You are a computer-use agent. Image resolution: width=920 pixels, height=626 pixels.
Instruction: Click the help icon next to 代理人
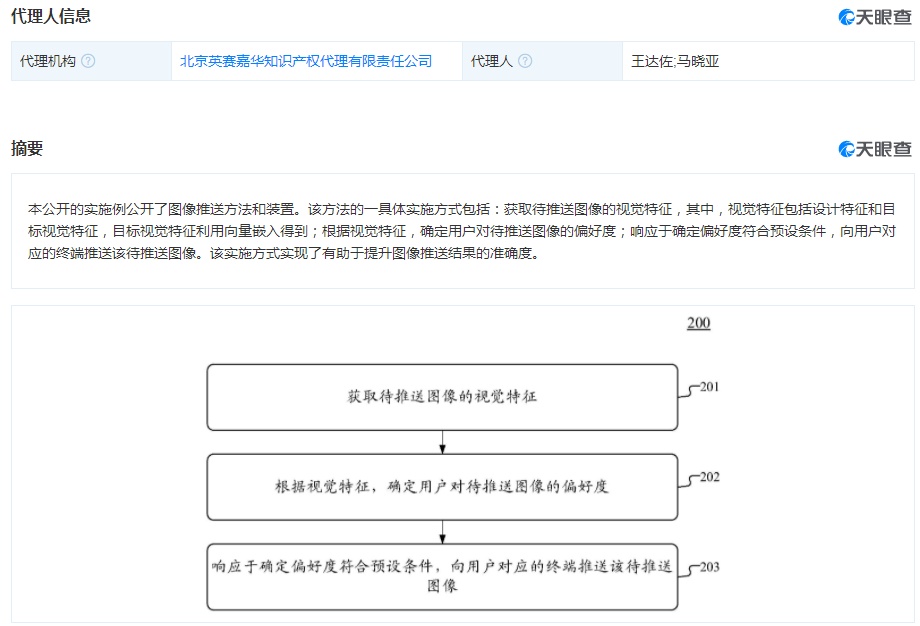525,61
